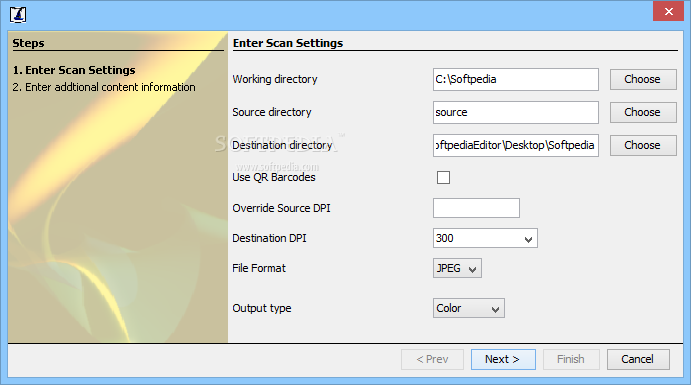
Task: Open the File Format JPEG dropdown
Action: tap(457, 268)
